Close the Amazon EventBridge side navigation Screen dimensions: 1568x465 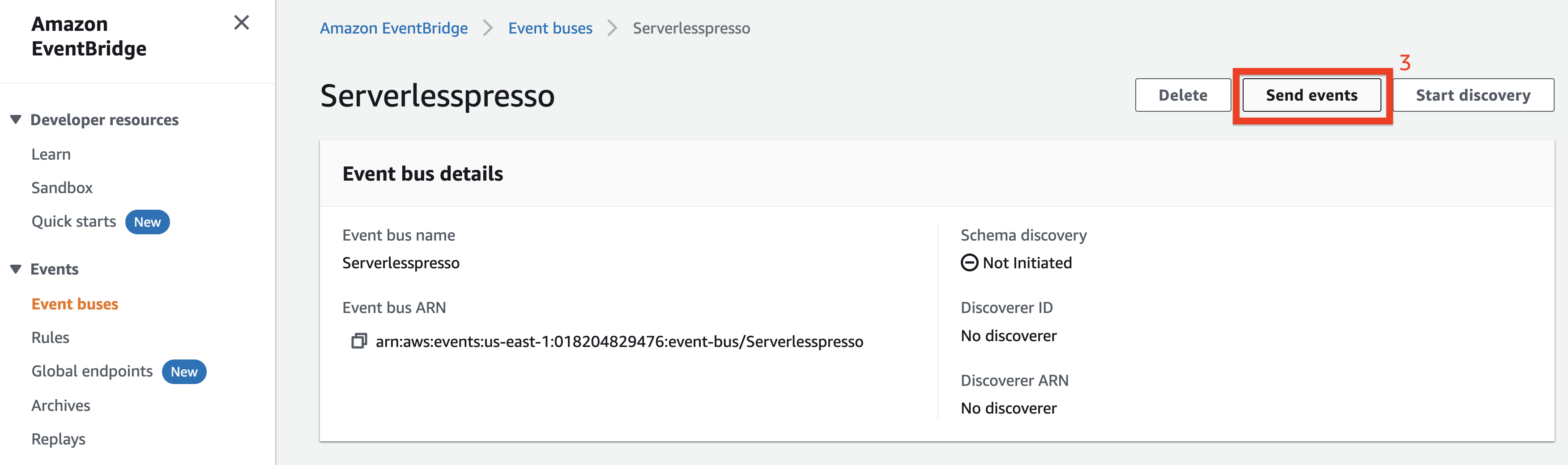[242, 23]
